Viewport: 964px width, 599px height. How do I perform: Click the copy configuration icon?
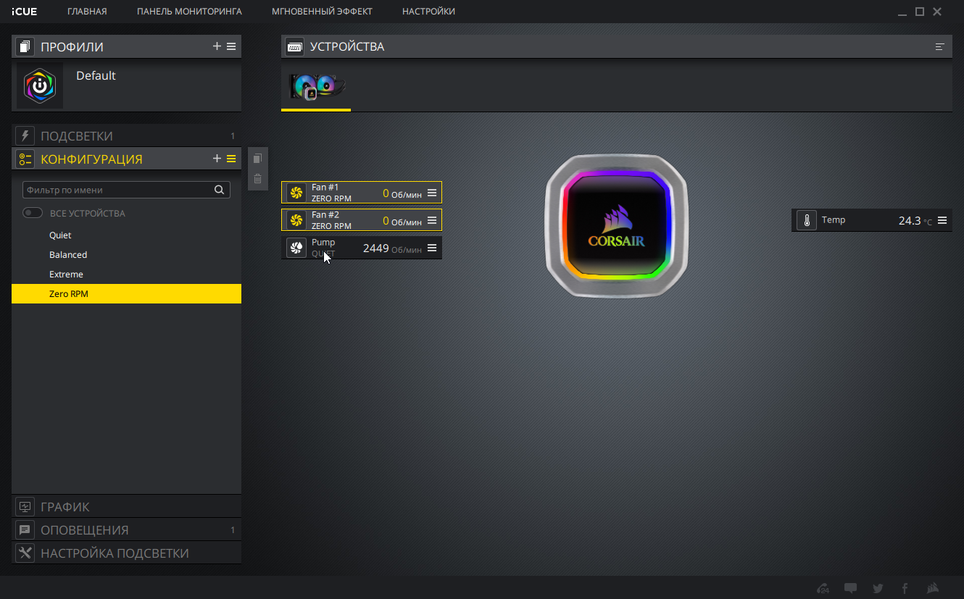tap(258, 159)
